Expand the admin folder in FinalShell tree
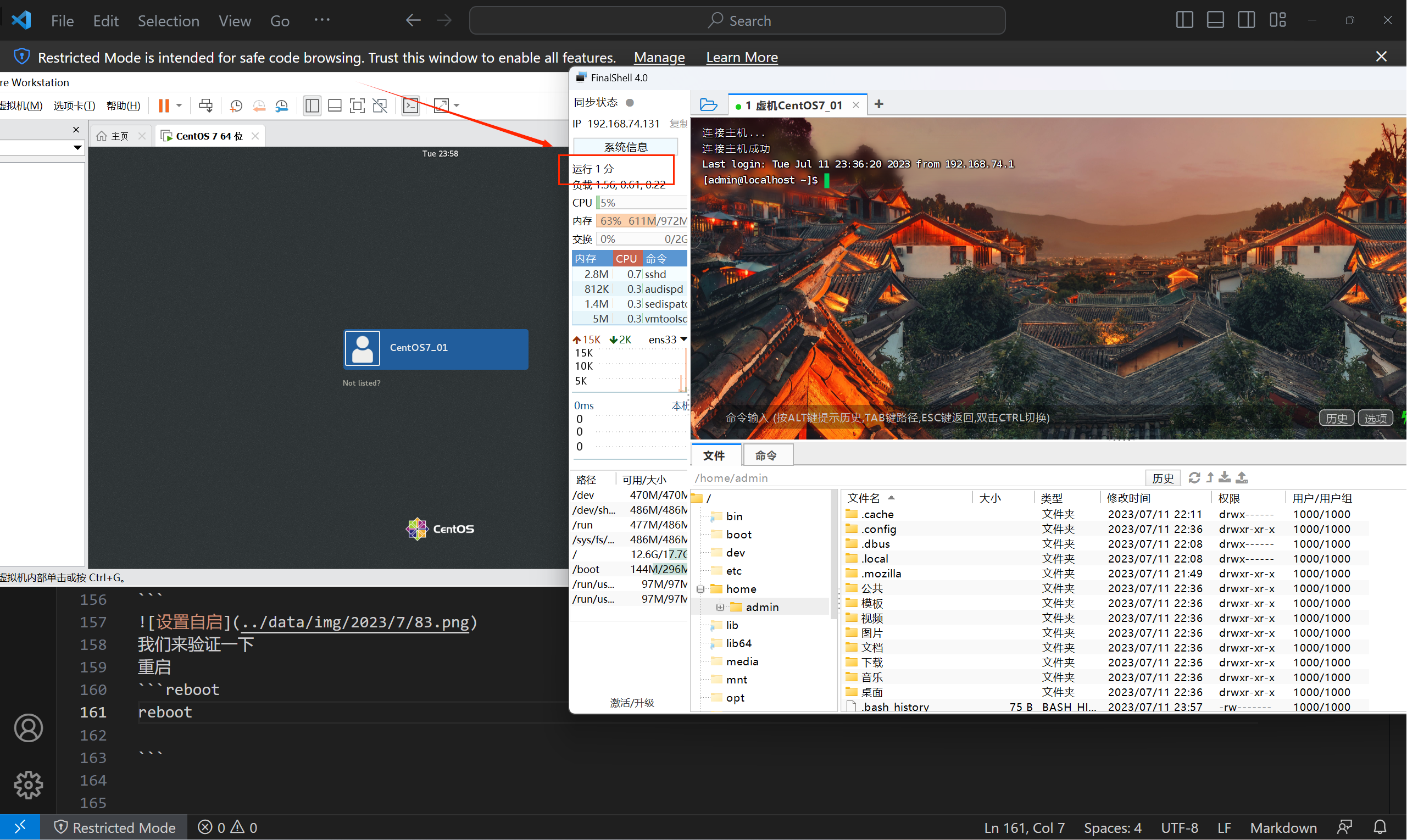This screenshot has width=1407, height=840. click(x=720, y=608)
